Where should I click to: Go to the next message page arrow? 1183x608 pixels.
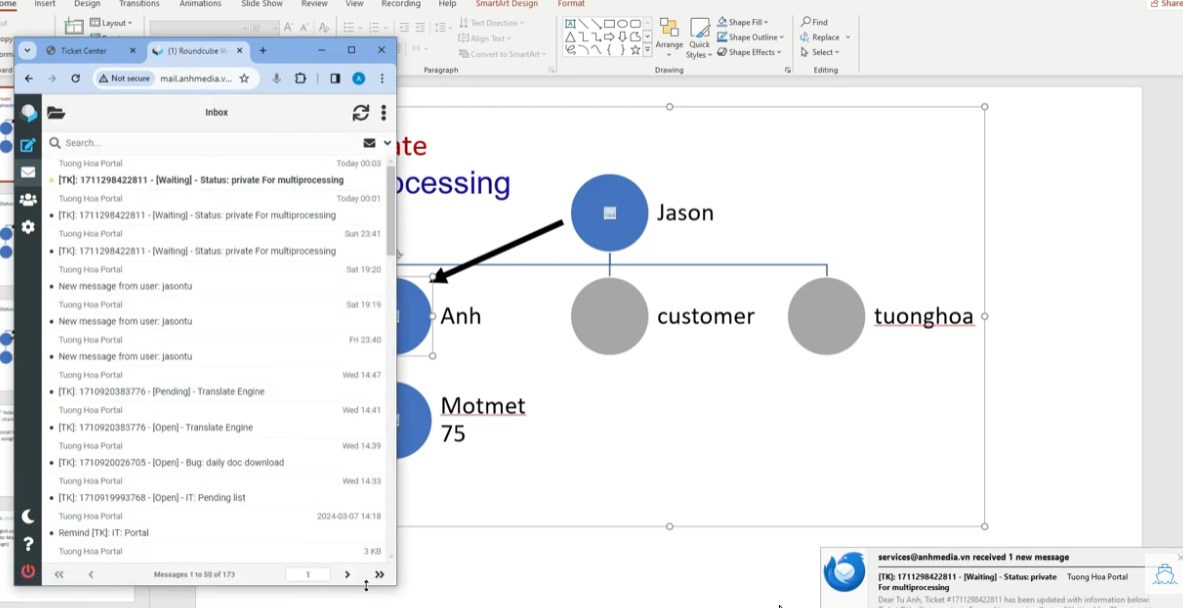click(347, 574)
